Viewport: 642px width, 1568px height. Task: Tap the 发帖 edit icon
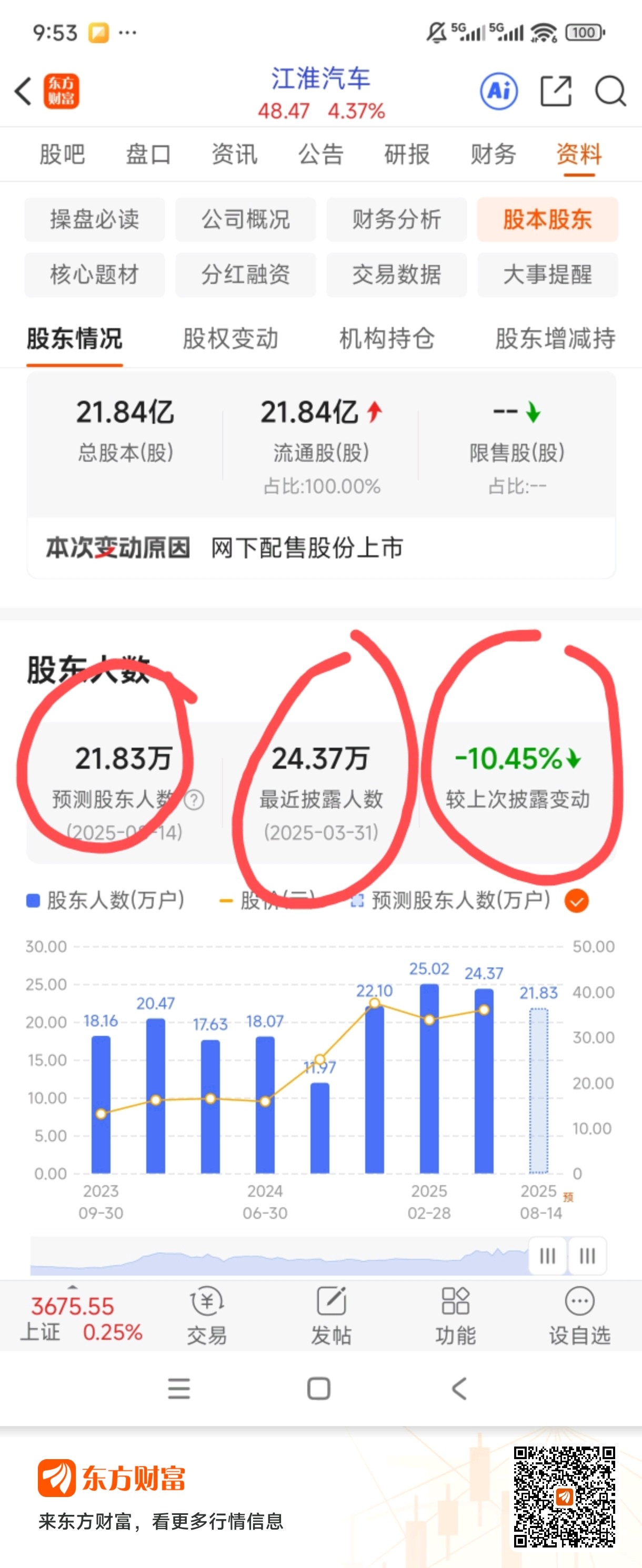pos(332,1301)
